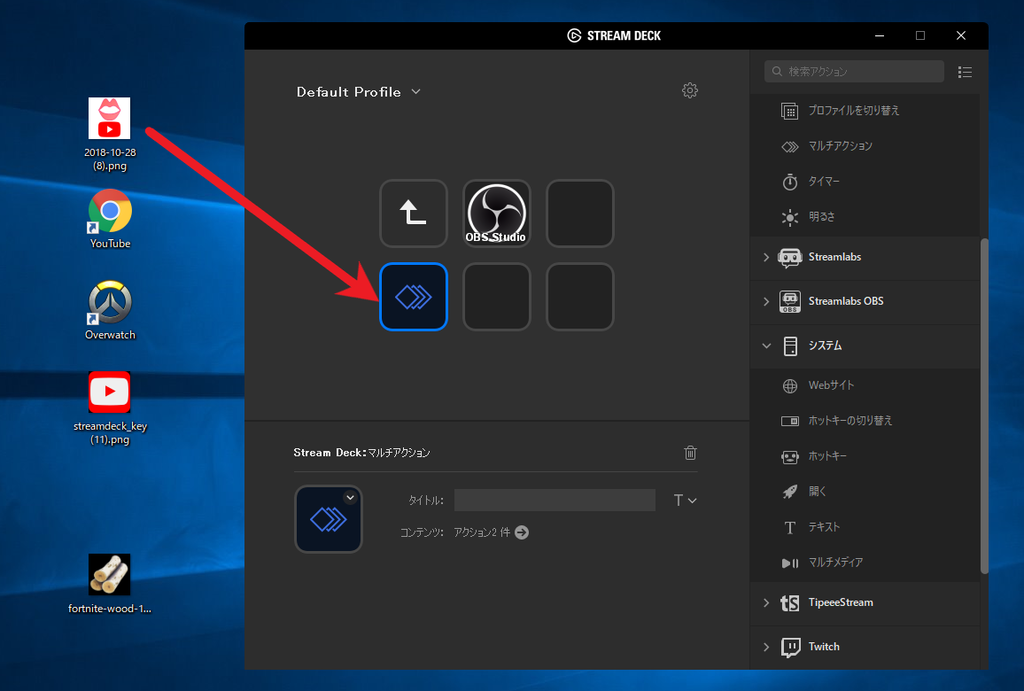Click the プロファイルを切り替え icon
Viewport: 1024px width, 691px height.
coord(790,111)
